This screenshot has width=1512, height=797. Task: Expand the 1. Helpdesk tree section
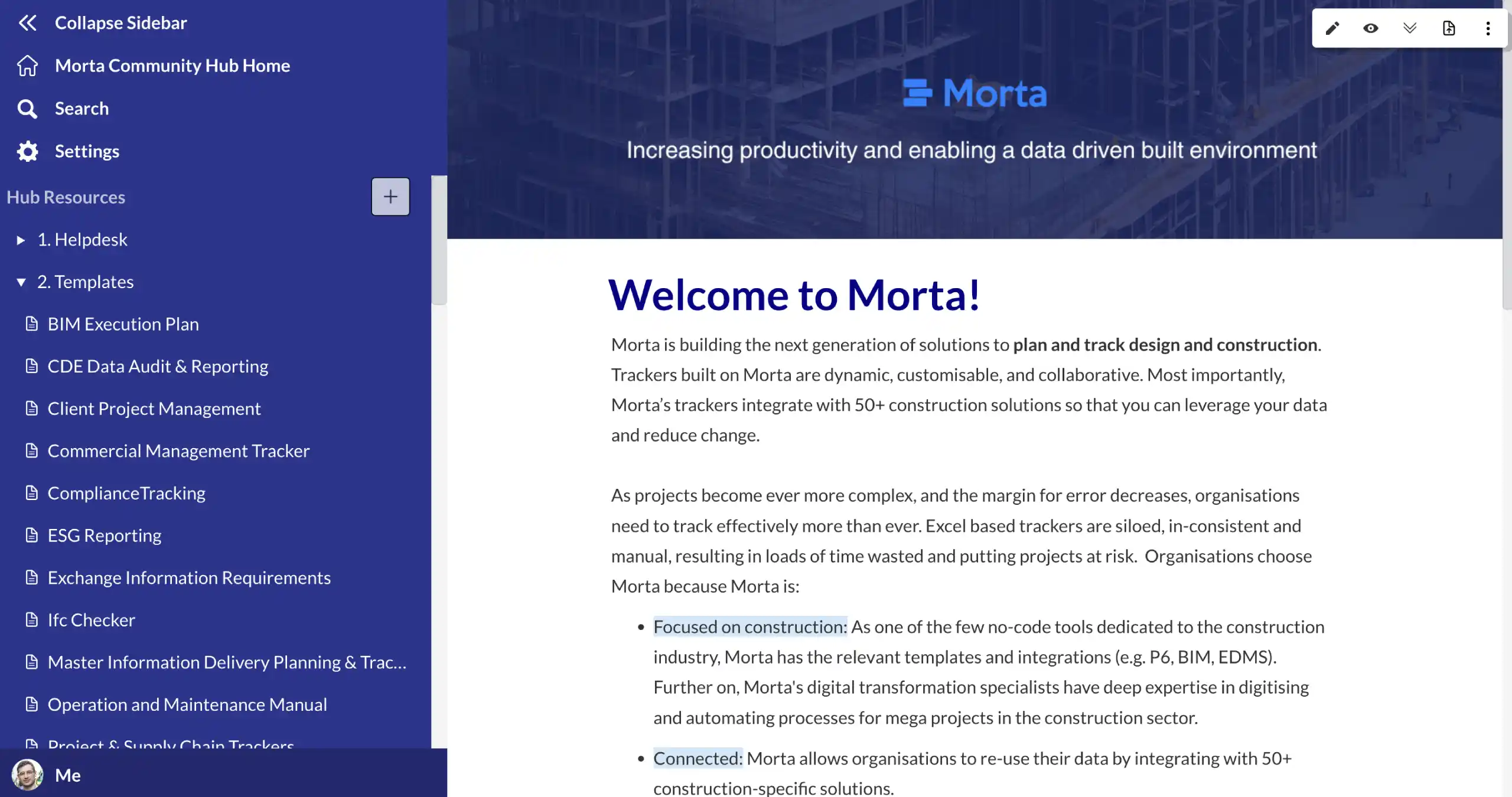coord(21,240)
